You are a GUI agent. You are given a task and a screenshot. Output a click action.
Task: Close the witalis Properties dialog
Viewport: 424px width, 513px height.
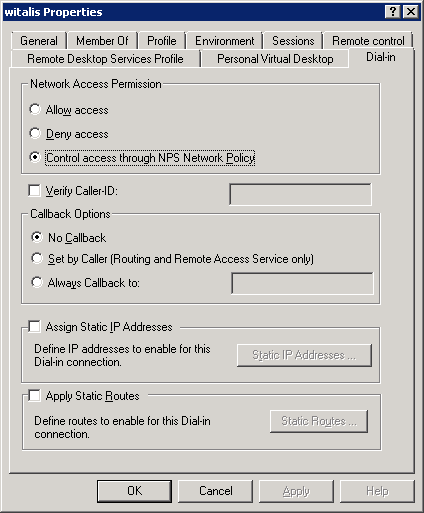click(x=411, y=12)
